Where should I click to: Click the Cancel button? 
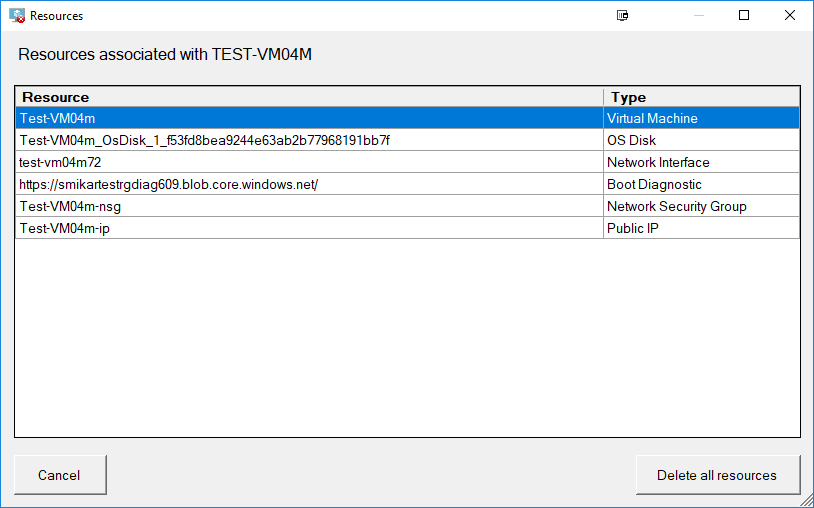(60, 475)
